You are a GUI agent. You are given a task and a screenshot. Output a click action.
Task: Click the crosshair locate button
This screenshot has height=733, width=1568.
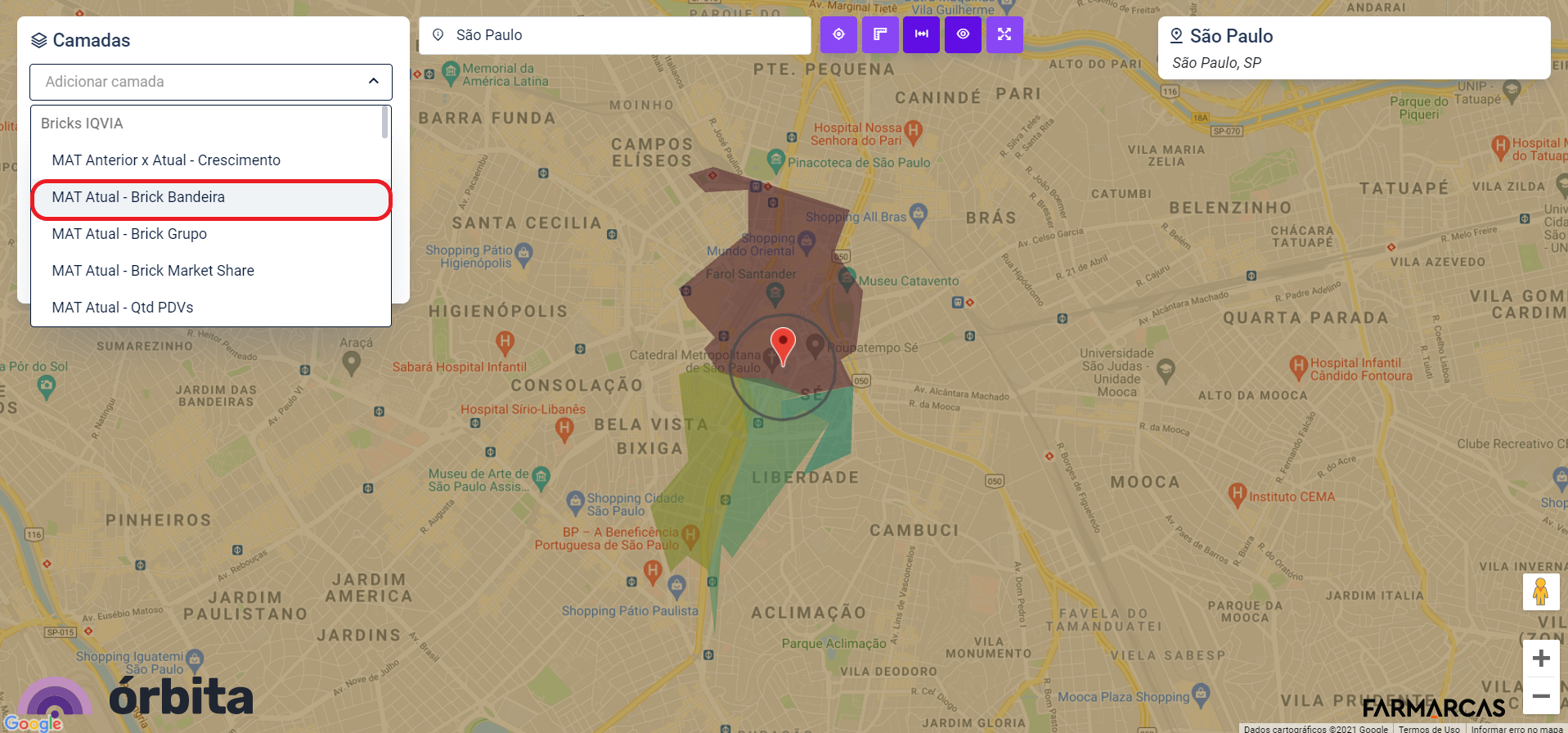838,34
